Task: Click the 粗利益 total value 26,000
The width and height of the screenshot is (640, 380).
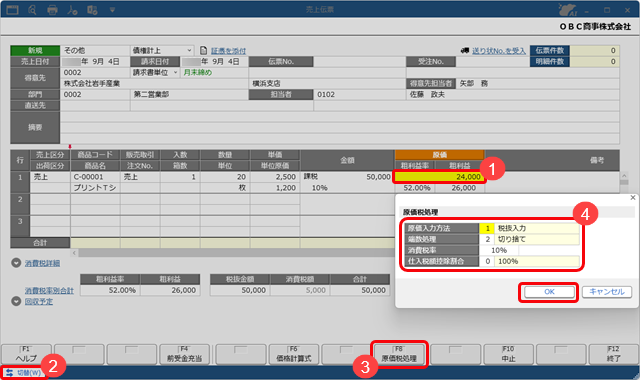Action: pyautogui.click(x=170, y=290)
